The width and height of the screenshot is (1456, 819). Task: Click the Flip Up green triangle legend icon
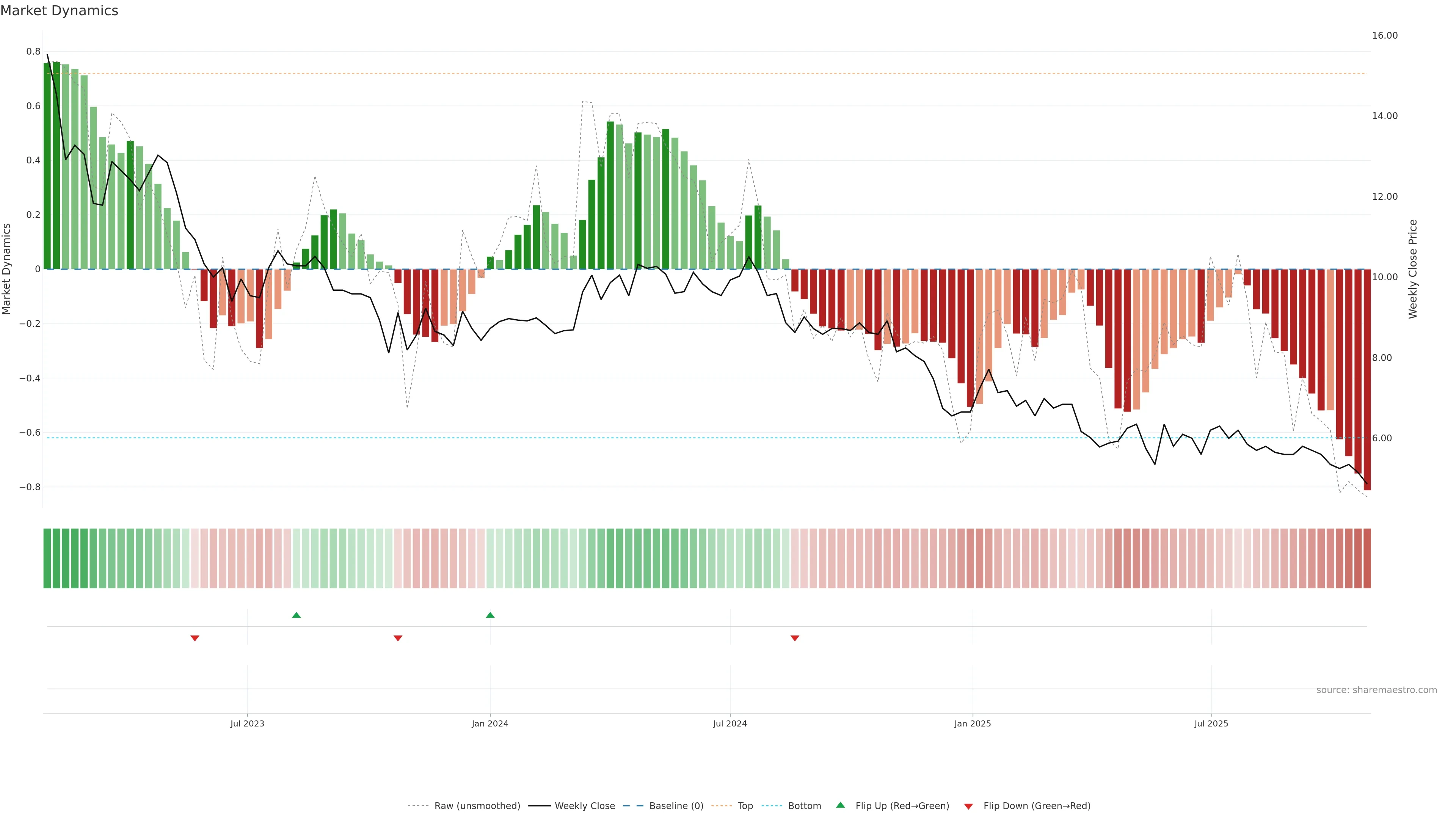pos(840,805)
